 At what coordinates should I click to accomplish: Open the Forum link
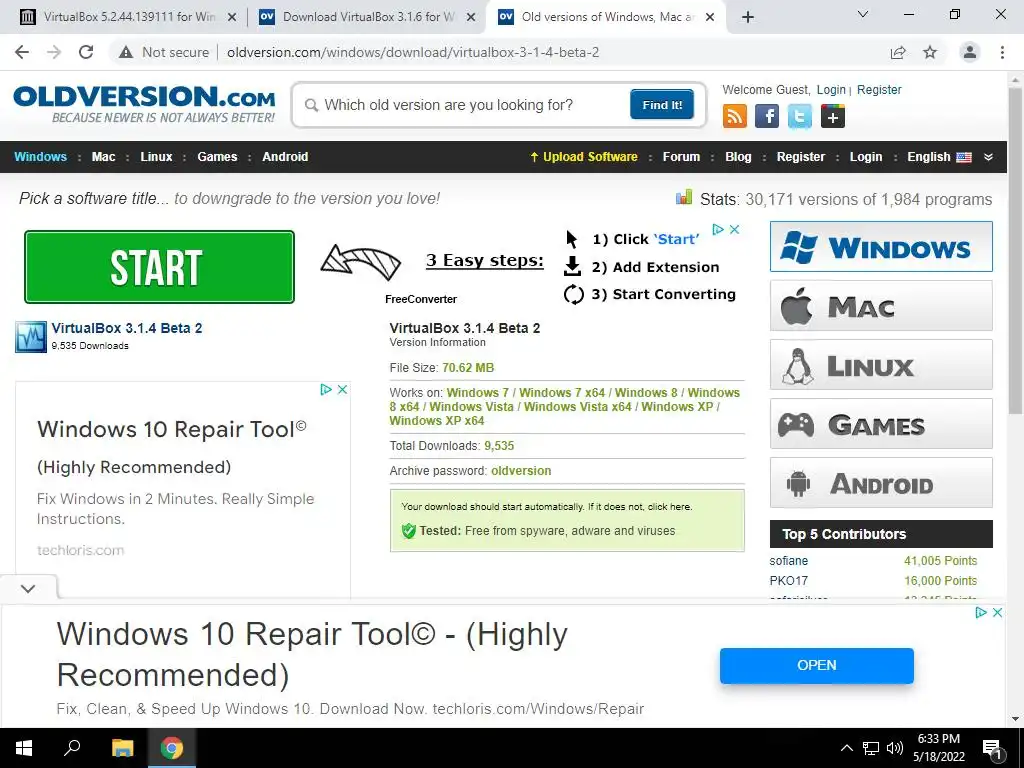coord(681,157)
